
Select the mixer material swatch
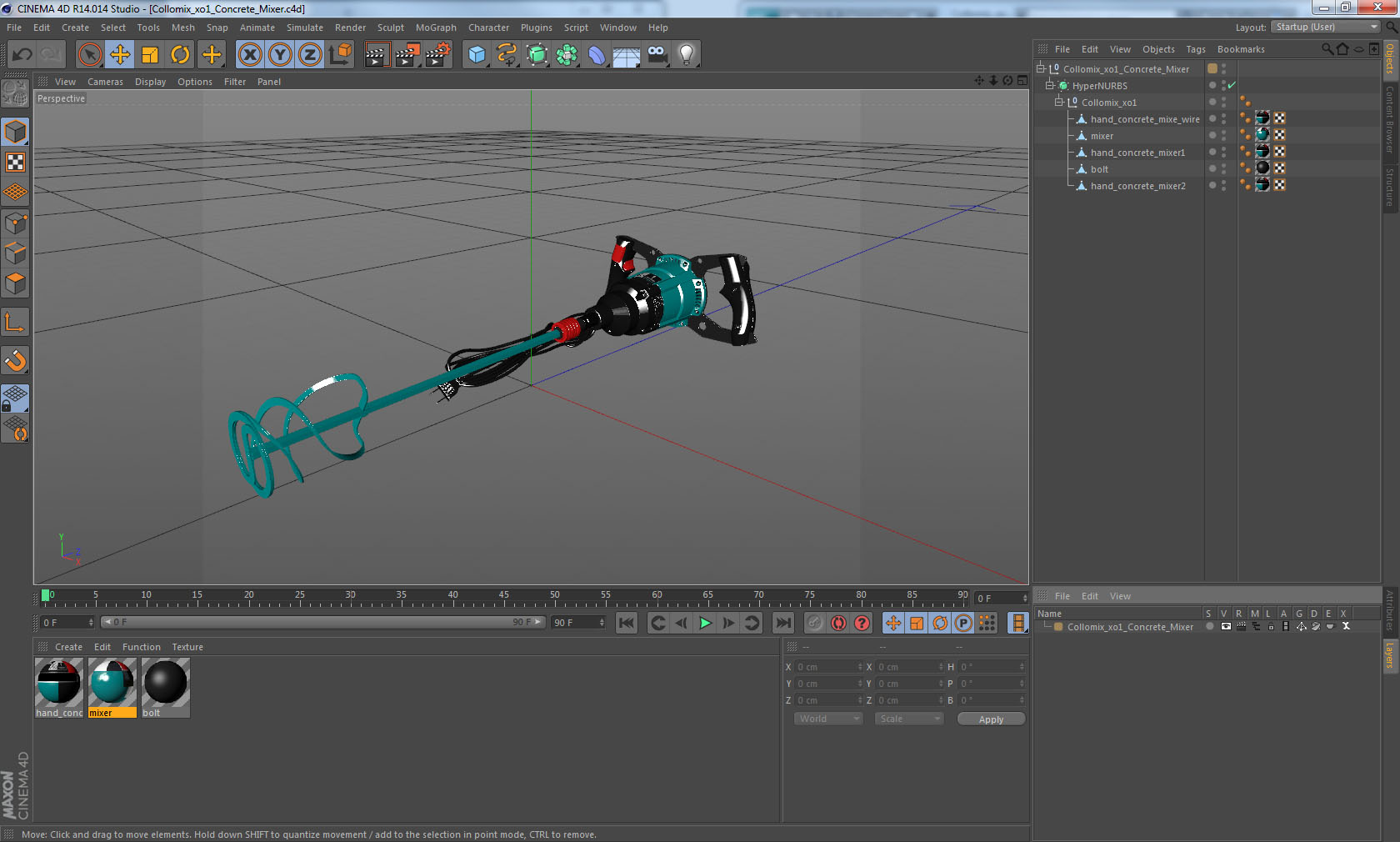[112, 687]
